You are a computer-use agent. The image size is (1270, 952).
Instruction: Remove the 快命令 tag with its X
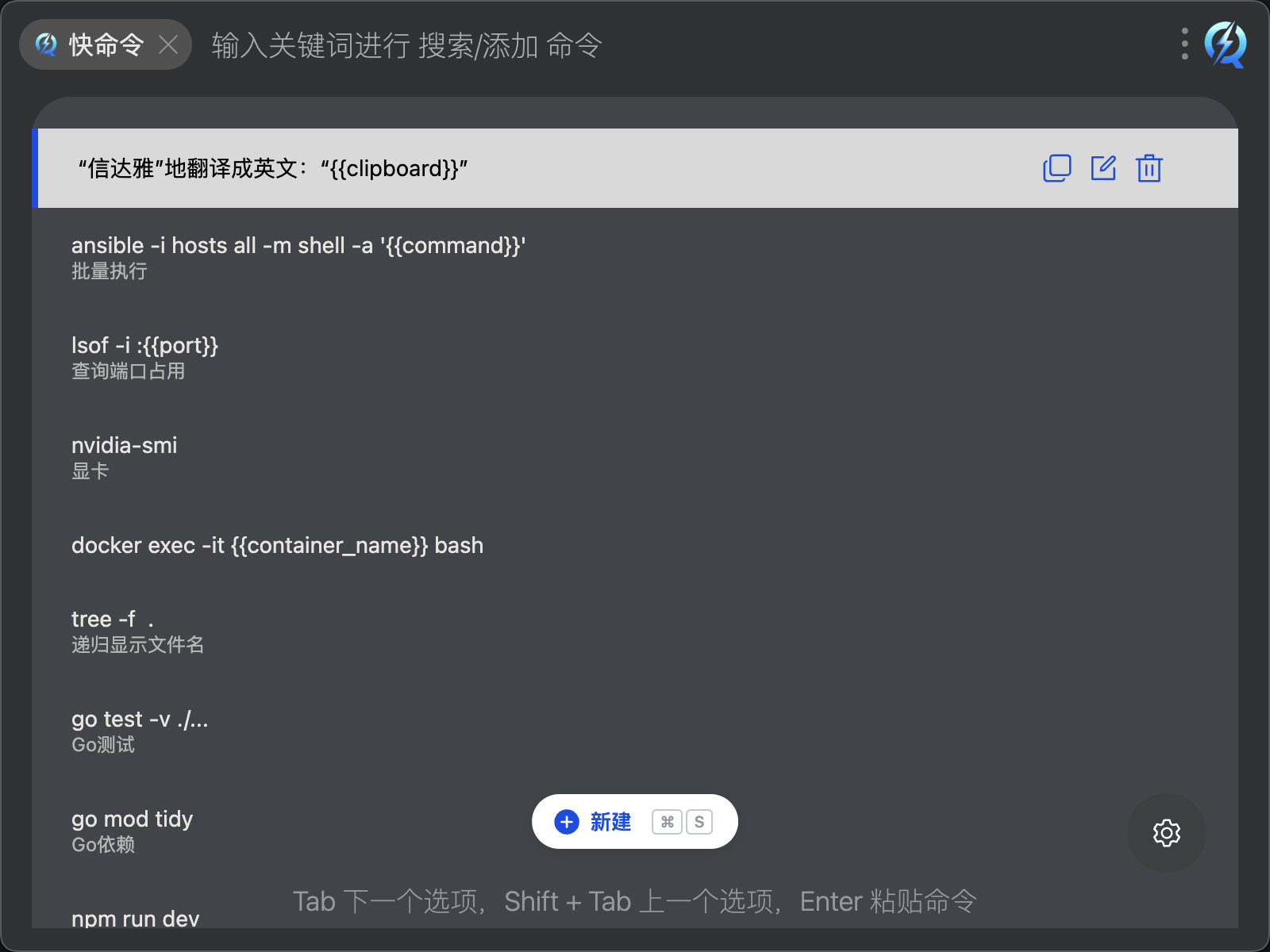point(168,44)
